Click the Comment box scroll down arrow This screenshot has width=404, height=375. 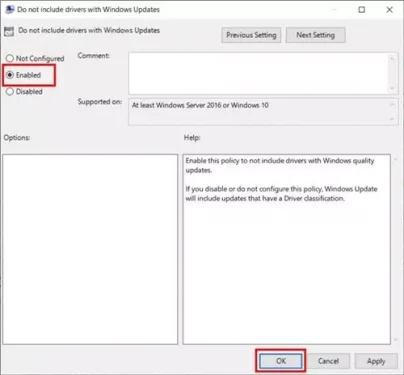click(392, 89)
